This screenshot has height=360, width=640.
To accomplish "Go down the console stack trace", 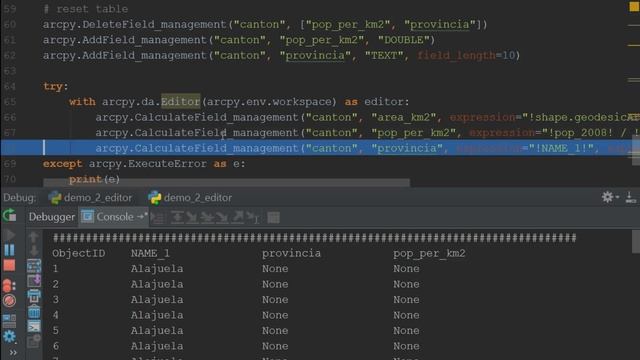I will (34, 251).
